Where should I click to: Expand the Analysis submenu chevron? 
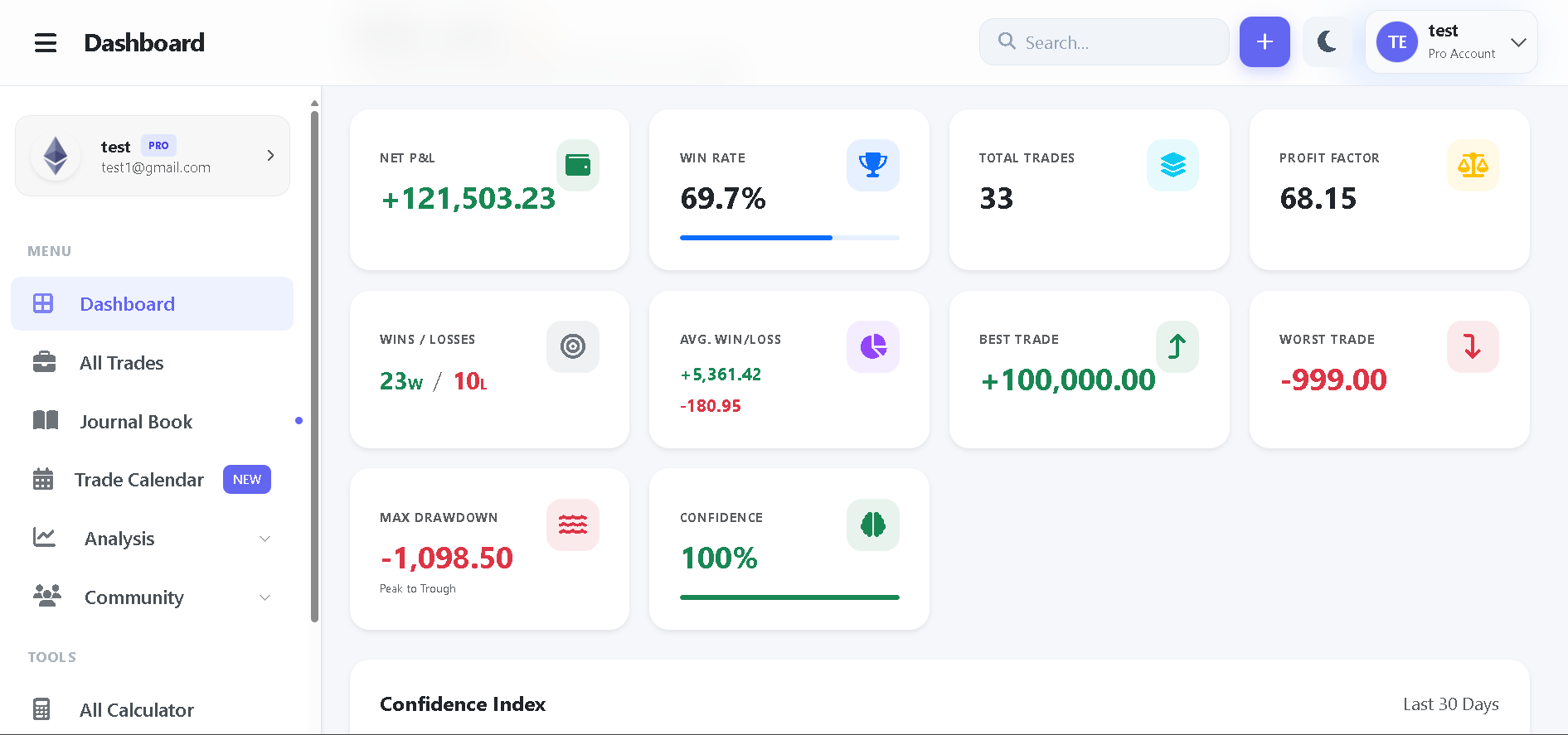265,539
